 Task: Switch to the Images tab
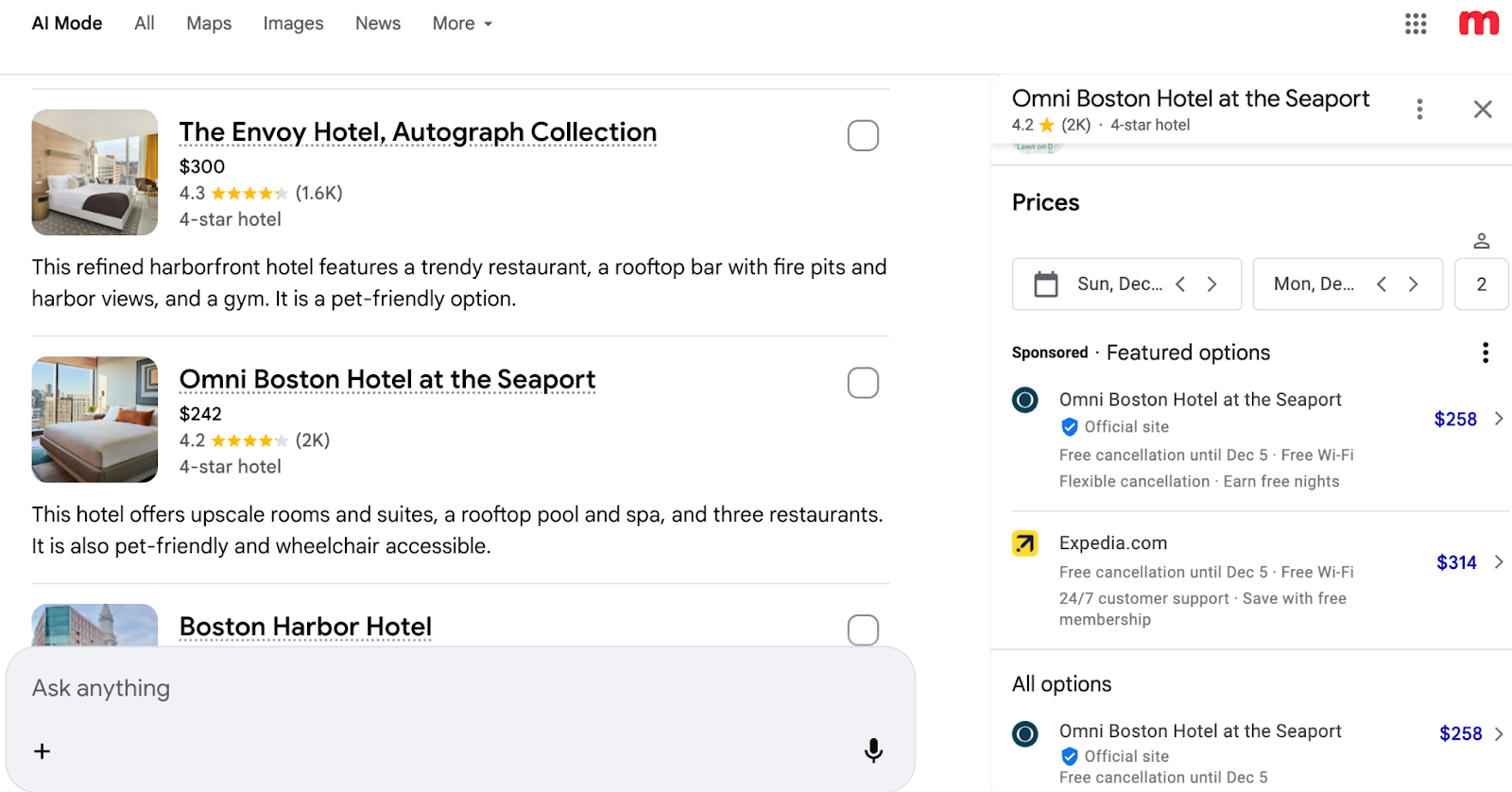(293, 24)
